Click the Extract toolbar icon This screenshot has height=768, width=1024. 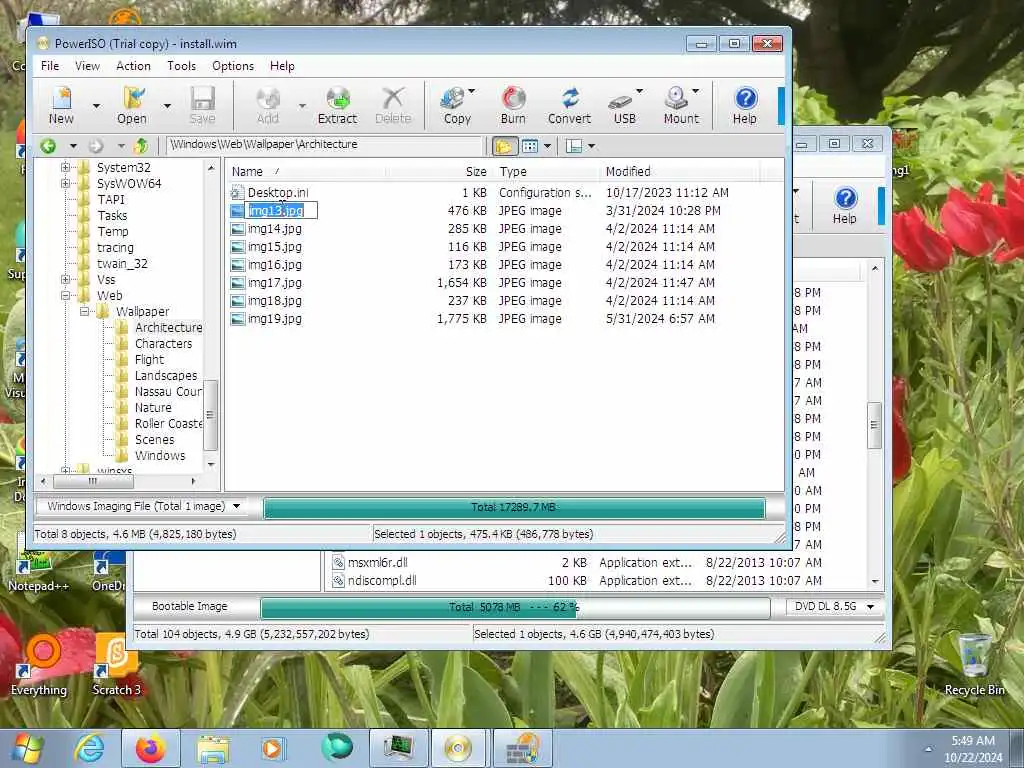(x=337, y=105)
